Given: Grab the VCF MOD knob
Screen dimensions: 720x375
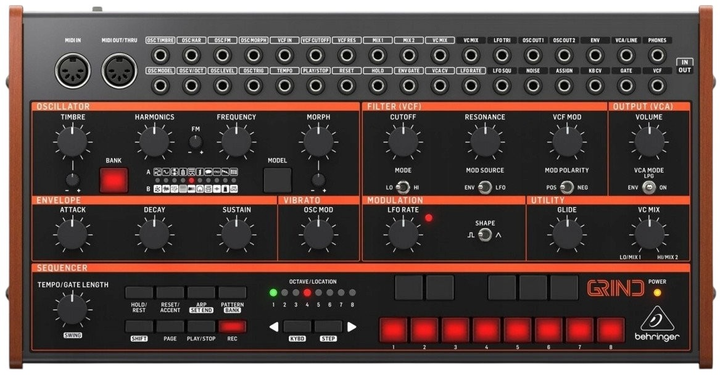Looking at the screenshot, I should tap(567, 141).
